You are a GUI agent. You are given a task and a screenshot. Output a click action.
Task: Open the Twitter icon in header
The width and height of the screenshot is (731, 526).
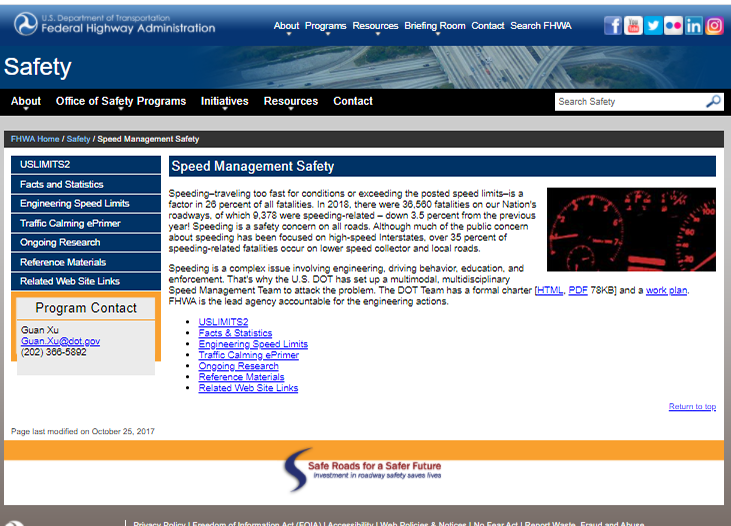click(653, 26)
